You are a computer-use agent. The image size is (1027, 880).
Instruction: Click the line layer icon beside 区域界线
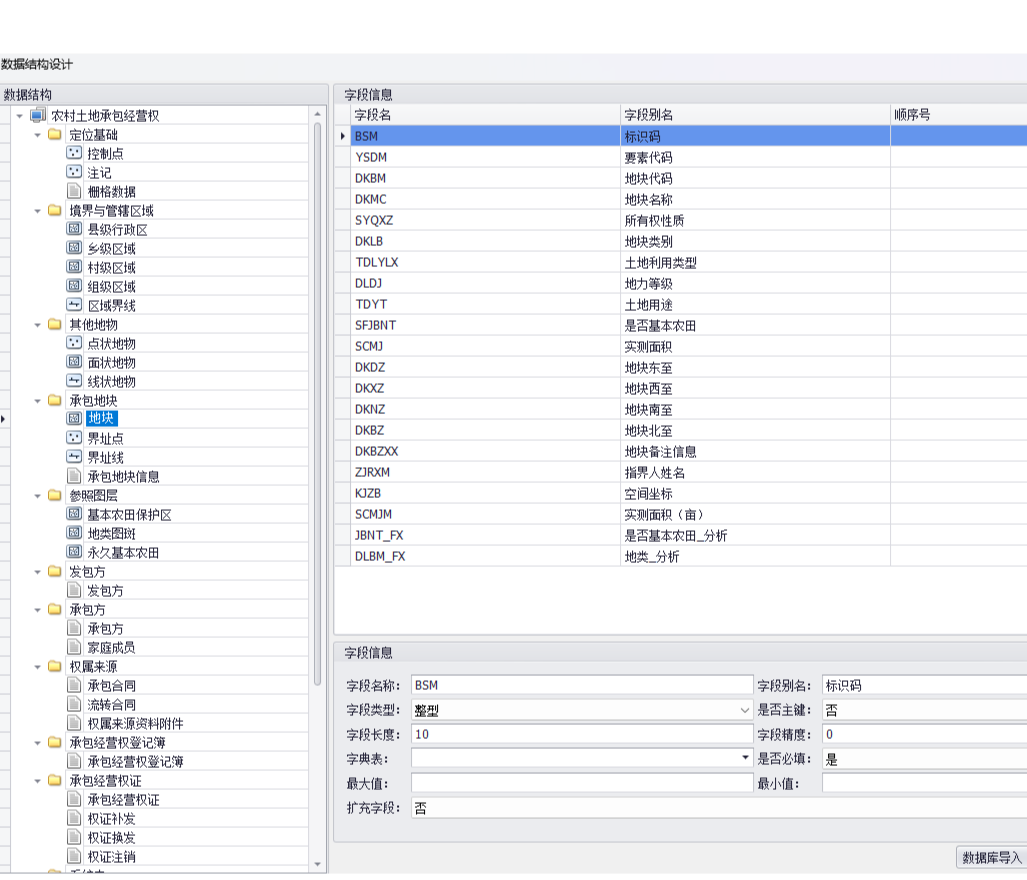click(74, 305)
